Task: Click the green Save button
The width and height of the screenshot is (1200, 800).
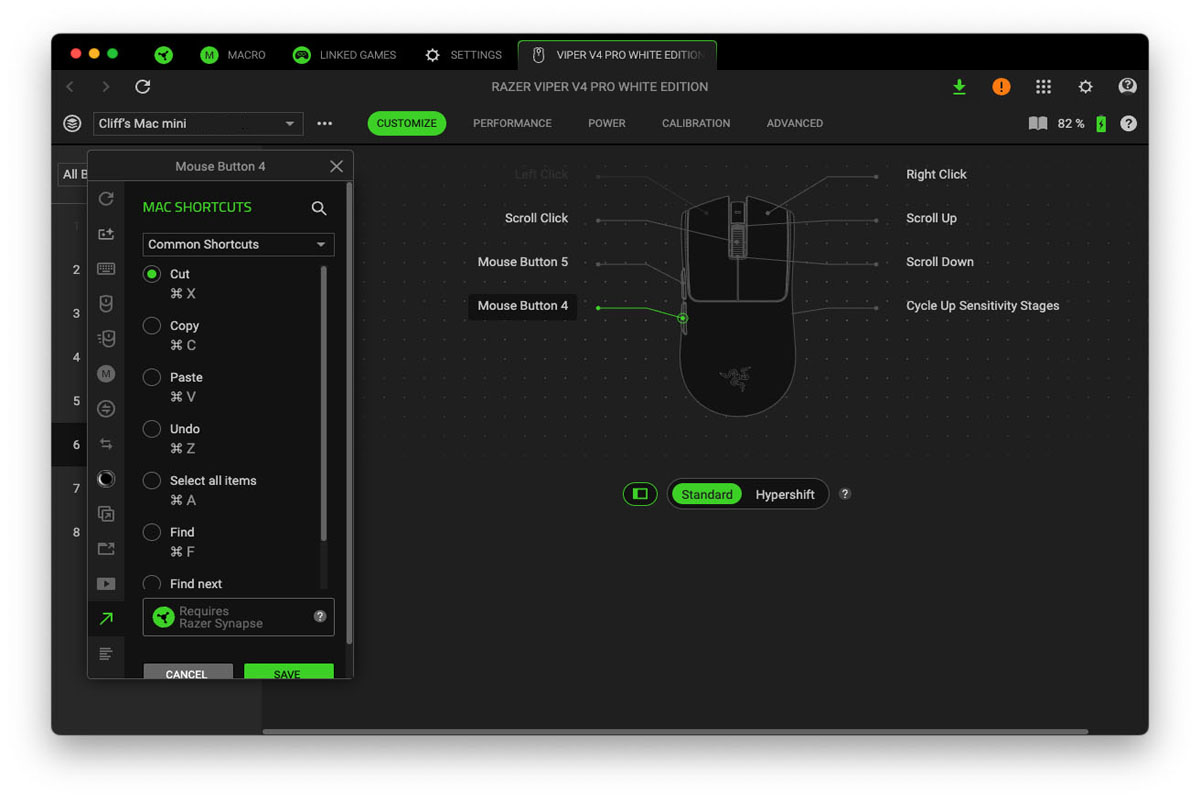Action: 288,672
